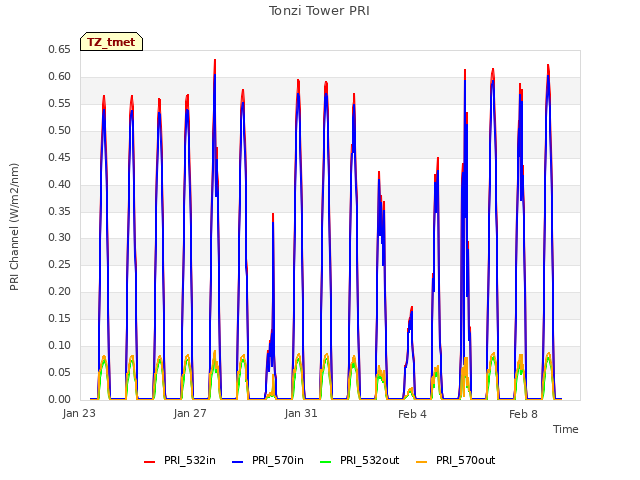
Task: Click the 0.50 y-axis tick label
Action: [60, 130]
